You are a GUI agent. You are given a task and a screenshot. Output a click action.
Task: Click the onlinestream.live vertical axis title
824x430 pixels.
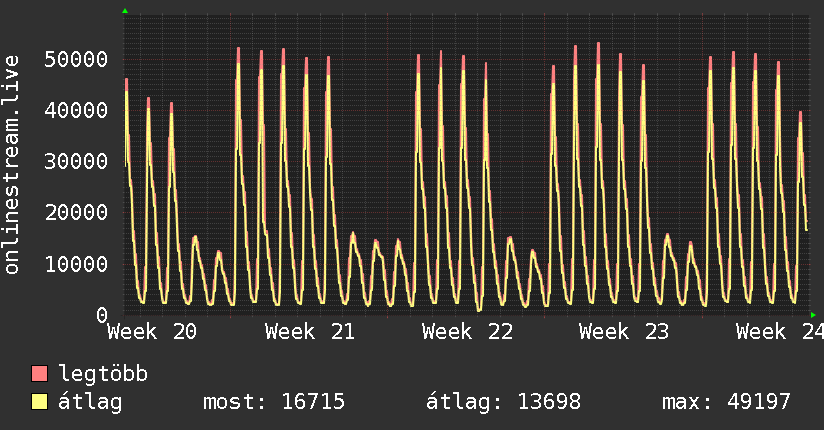click(11, 165)
